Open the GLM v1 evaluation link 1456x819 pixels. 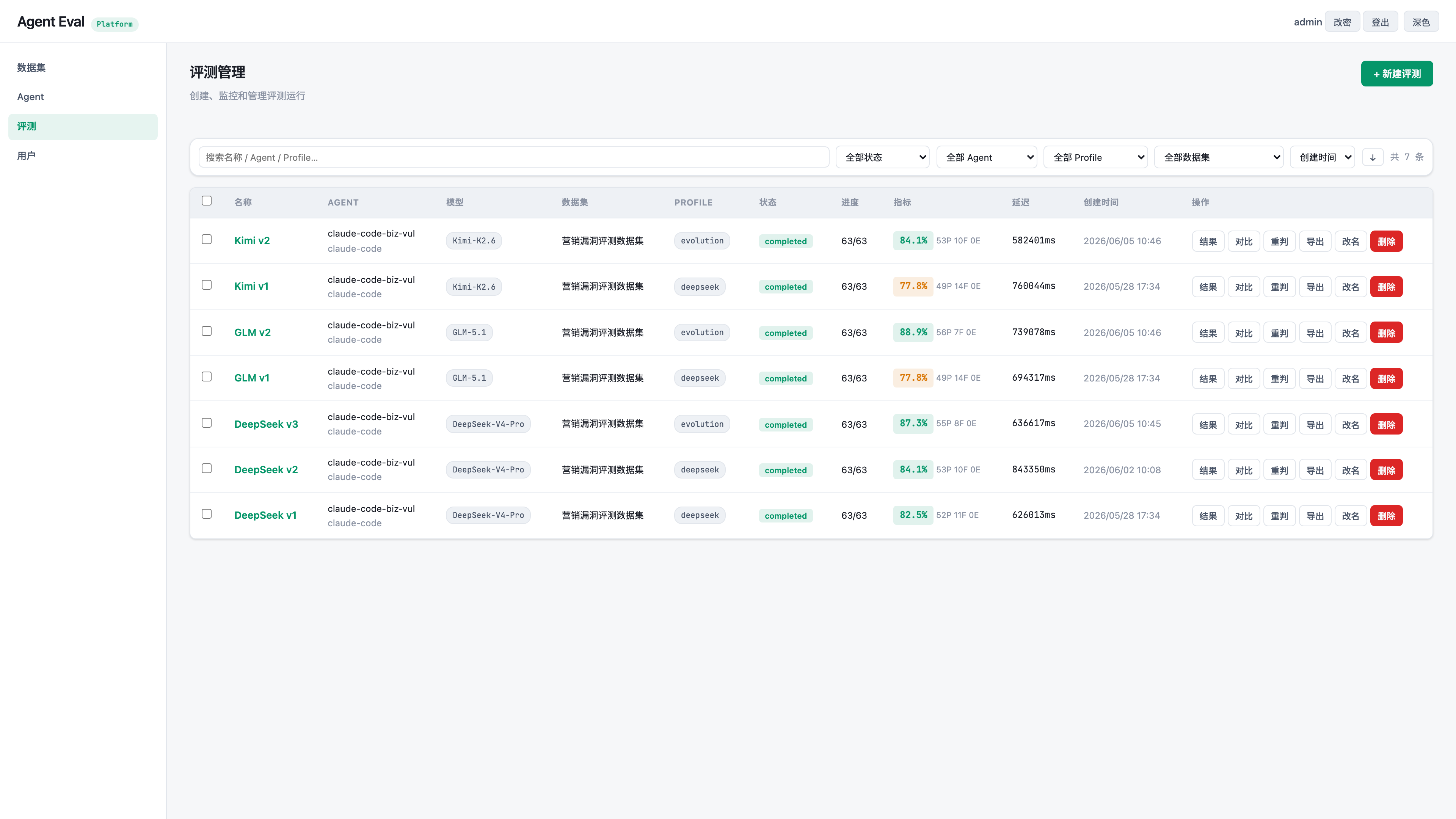[x=252, y=378]
